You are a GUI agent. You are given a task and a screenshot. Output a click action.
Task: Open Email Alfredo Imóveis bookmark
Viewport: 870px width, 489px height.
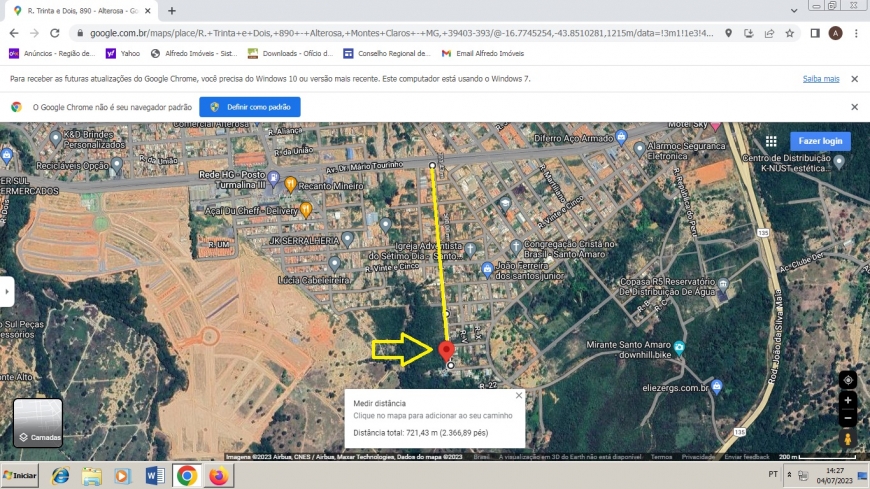coord(483,53)
